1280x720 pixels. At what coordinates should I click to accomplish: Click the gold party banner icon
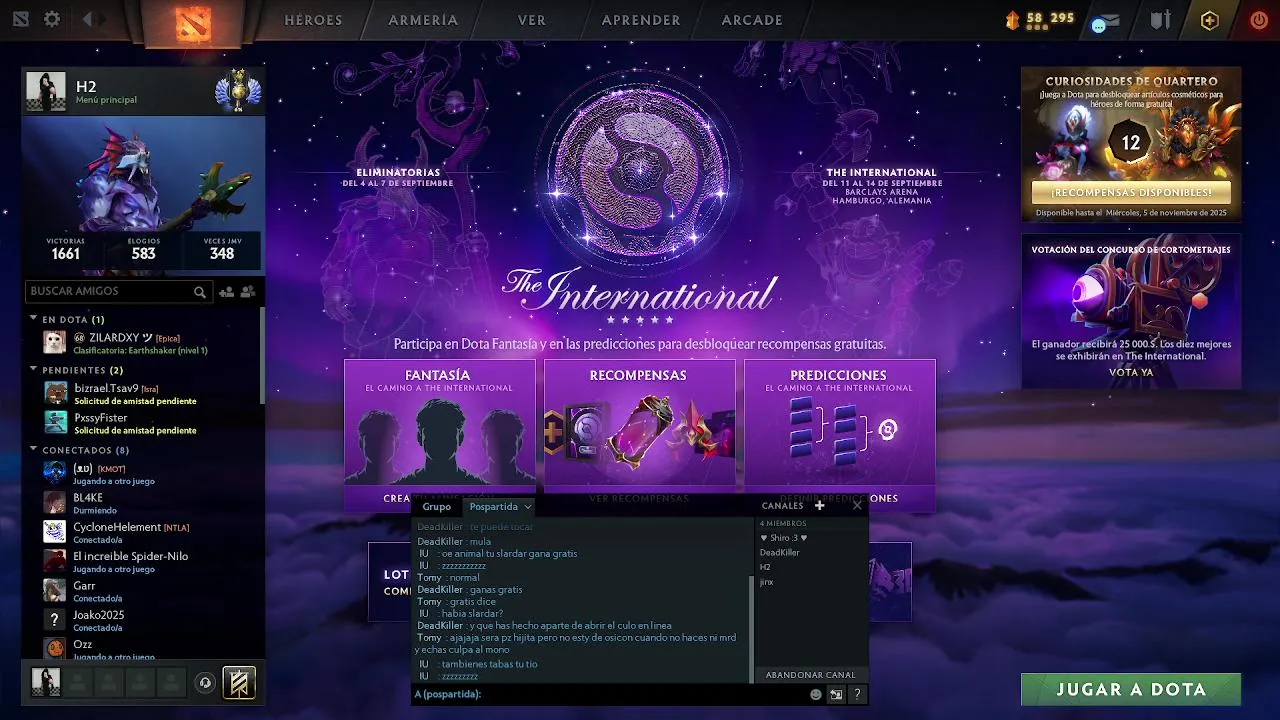(x=239, y=683)
